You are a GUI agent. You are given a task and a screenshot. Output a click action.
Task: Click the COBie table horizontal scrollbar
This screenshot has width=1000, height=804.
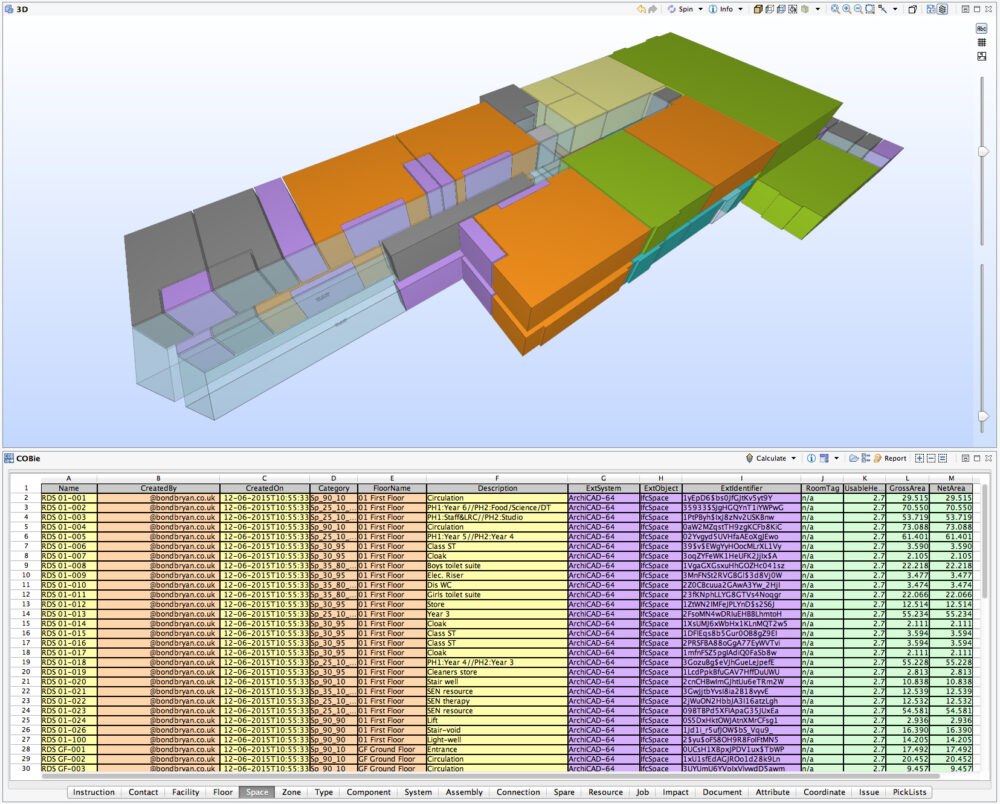(x=490, y=776)
